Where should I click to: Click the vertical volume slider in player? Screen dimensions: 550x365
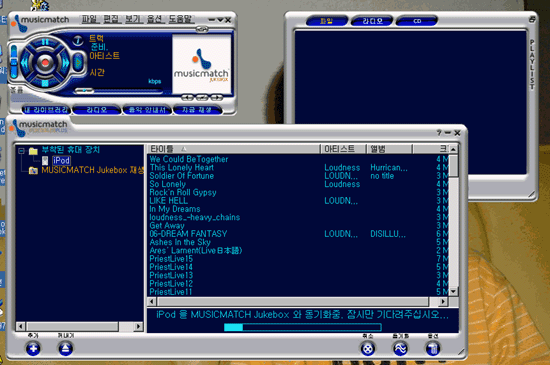point(14,62)
